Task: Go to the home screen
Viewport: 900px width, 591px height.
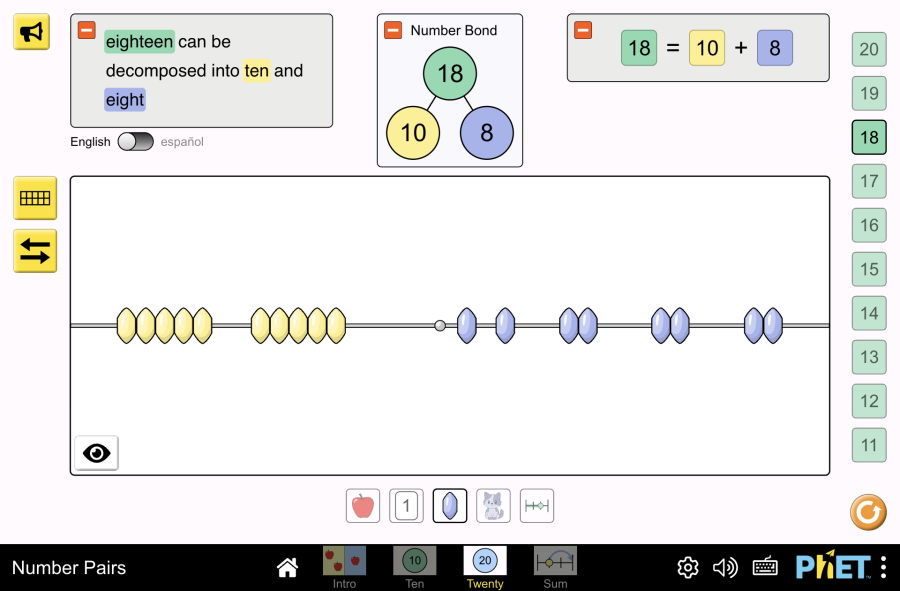Action: click(x=288, y=568)
